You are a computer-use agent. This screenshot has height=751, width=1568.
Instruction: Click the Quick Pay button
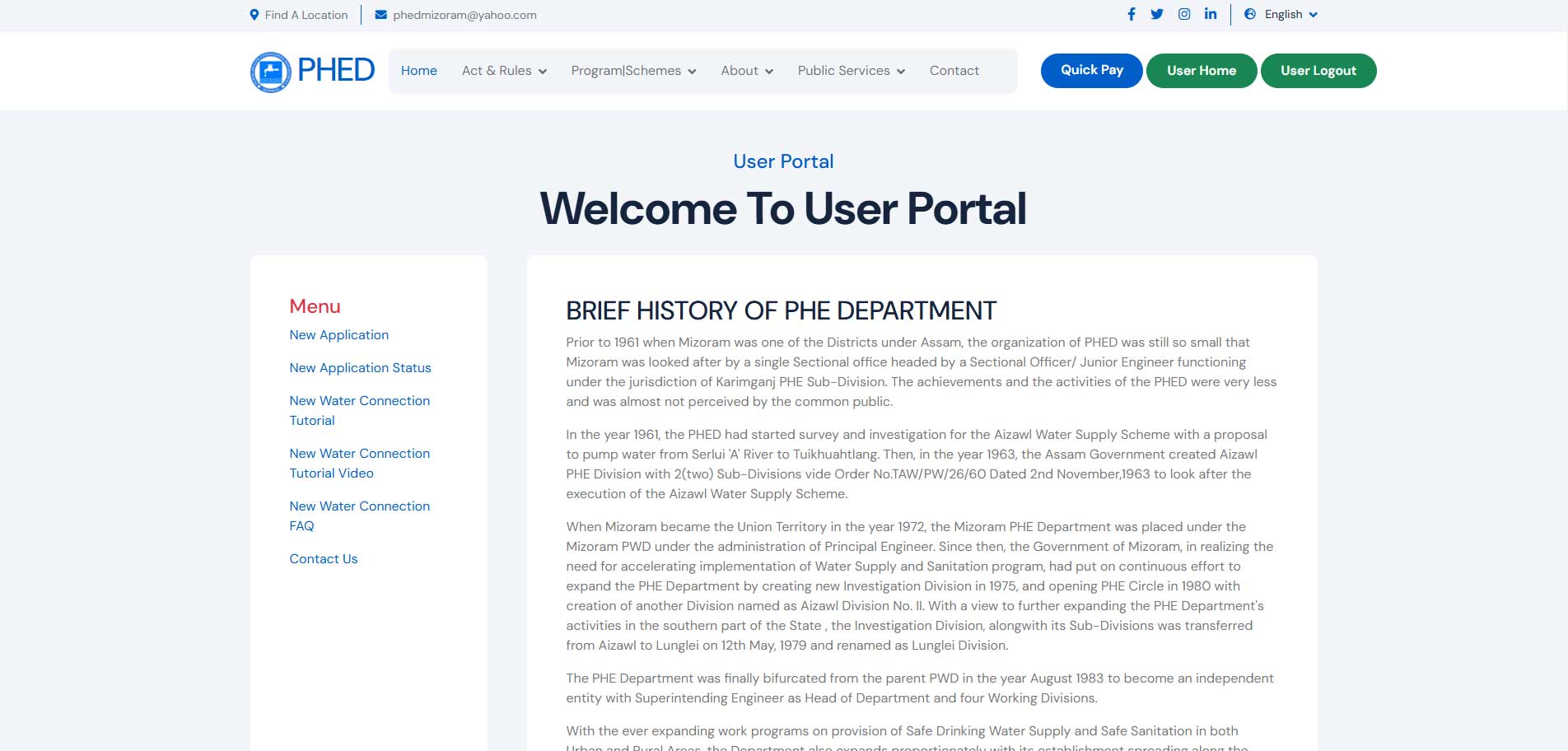point(1092,70)
